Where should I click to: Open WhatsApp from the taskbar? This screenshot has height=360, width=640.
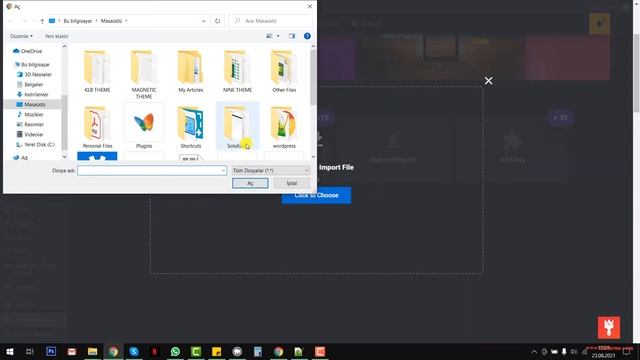(175, 351)
